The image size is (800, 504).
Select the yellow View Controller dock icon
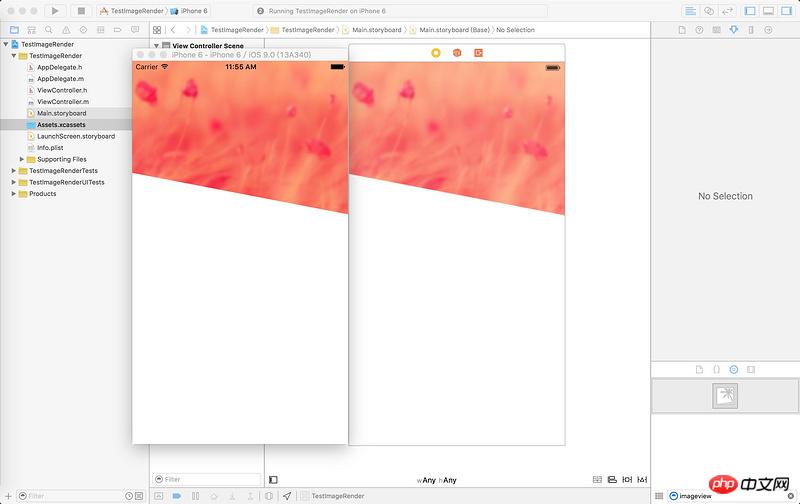tap(436, 53)
